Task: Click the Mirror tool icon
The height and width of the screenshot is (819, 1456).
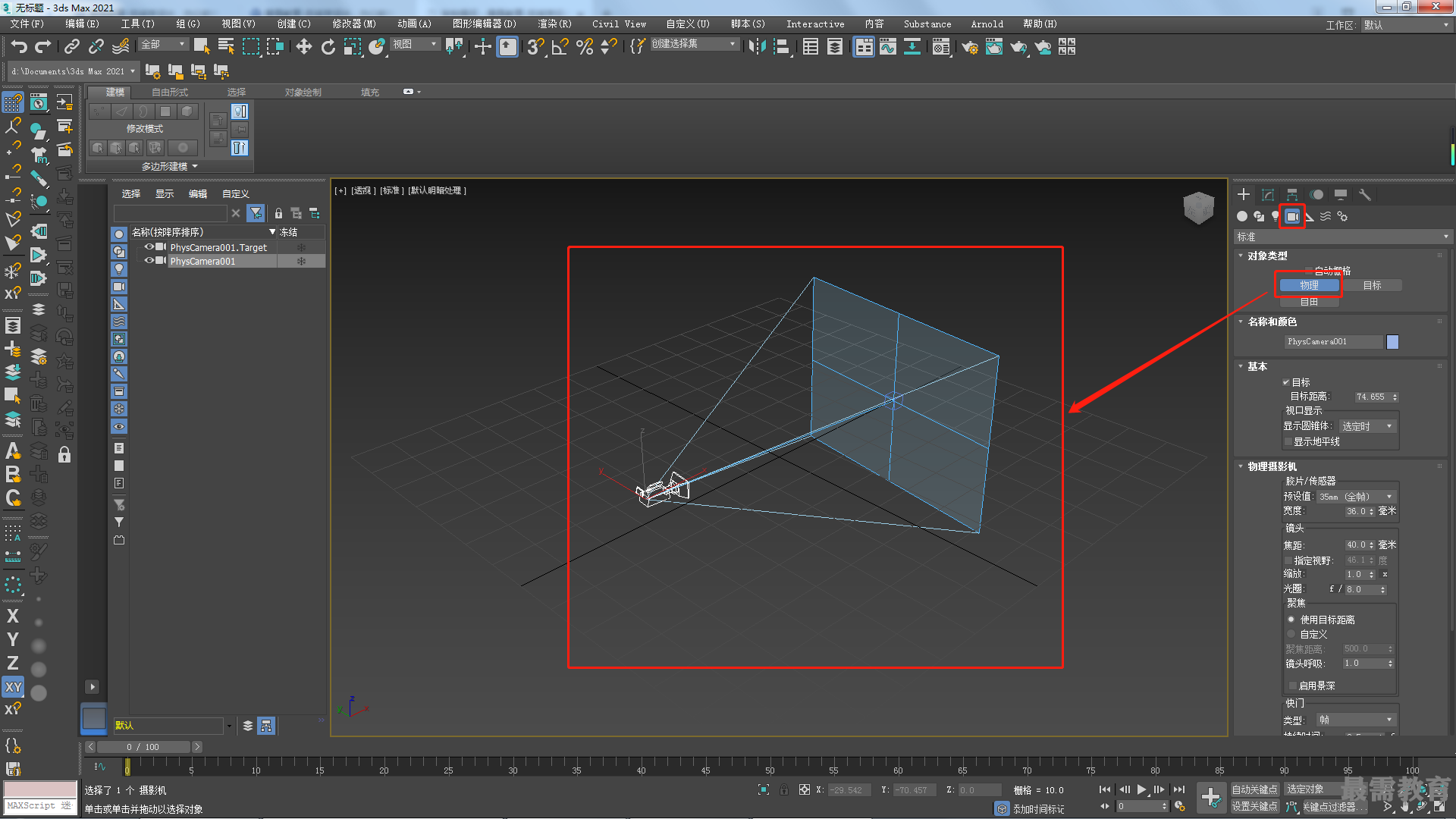Action: 757,47
